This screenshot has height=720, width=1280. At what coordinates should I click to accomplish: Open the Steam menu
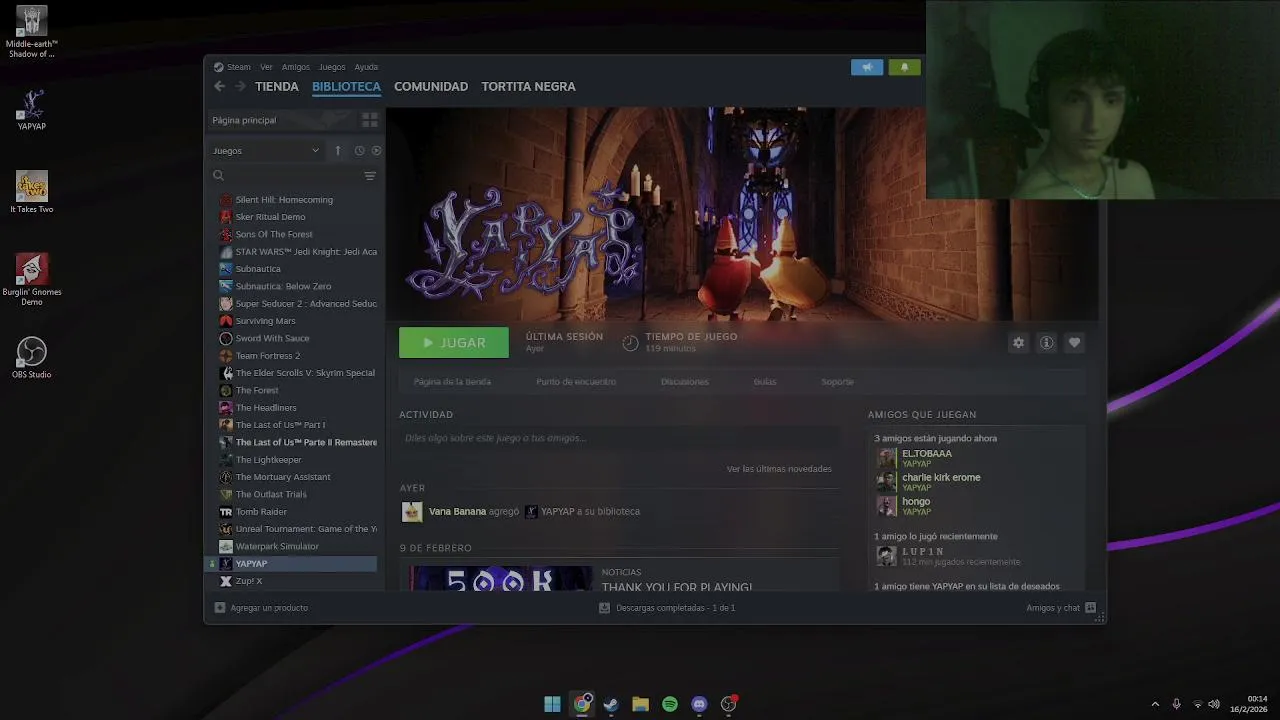point(232,67)
